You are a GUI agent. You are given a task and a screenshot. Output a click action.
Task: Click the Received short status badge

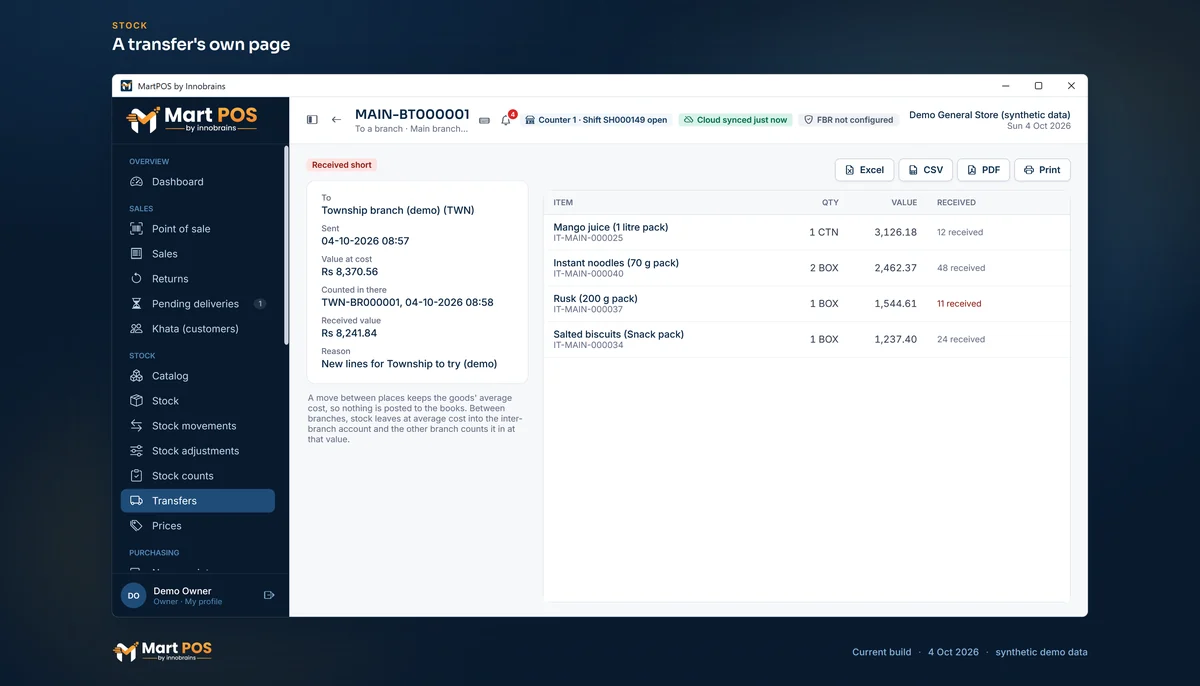coord(342,165)
